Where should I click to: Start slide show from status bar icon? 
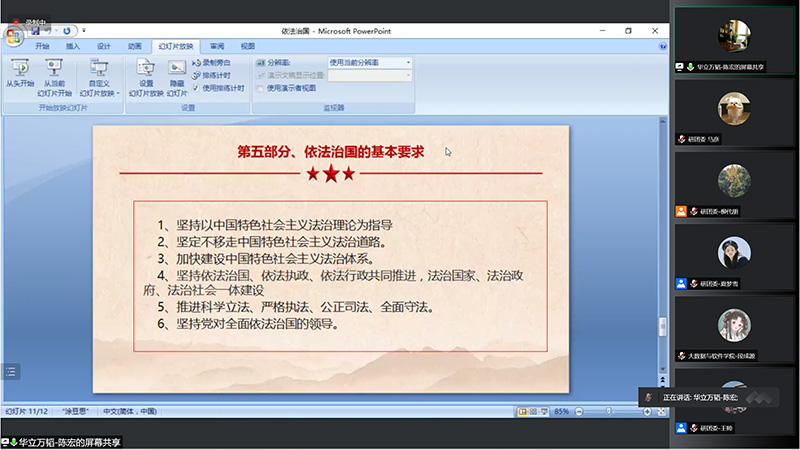[x=544, y=412]
